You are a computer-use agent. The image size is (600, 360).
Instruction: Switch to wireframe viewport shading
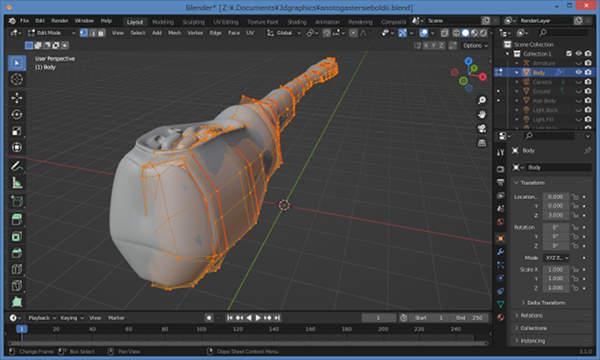pos(456,33)
